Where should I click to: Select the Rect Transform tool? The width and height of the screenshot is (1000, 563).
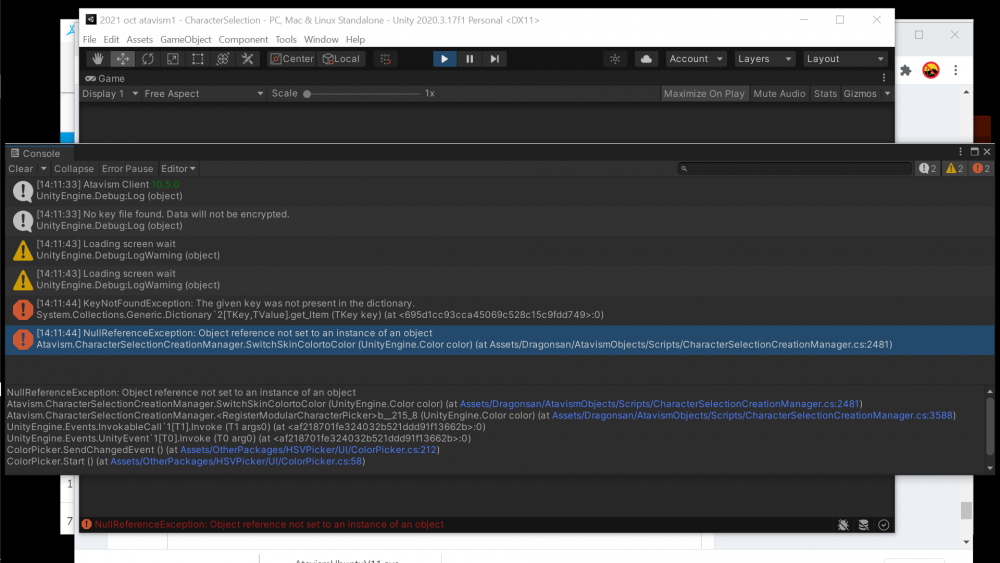coord(197,59)
